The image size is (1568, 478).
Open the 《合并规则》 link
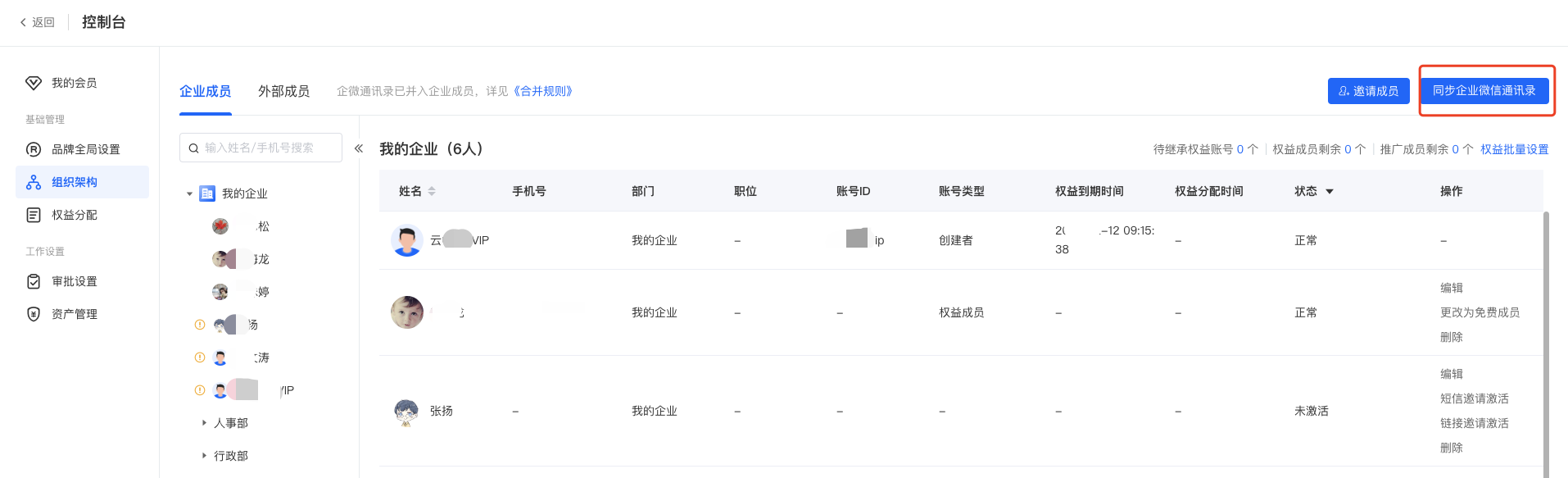[544, 91]
